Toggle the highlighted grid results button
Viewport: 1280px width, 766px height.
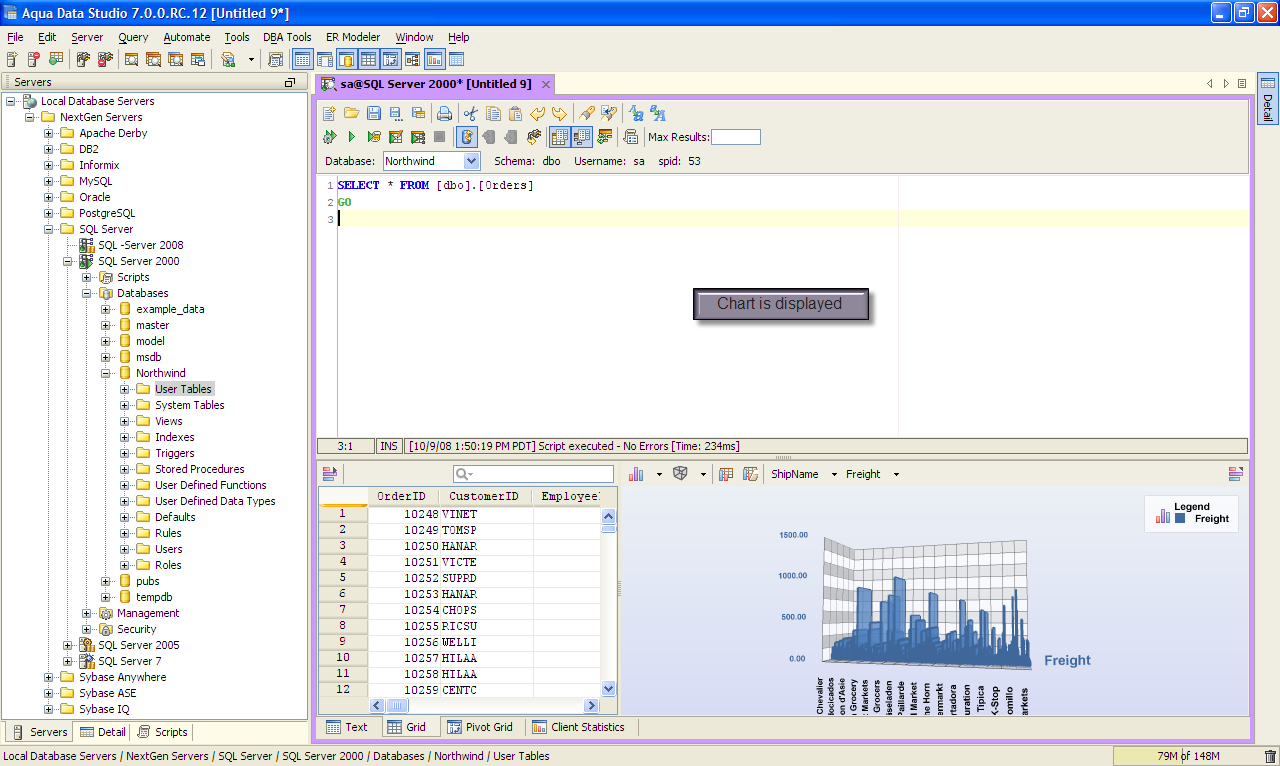click(x=559, y=137)
